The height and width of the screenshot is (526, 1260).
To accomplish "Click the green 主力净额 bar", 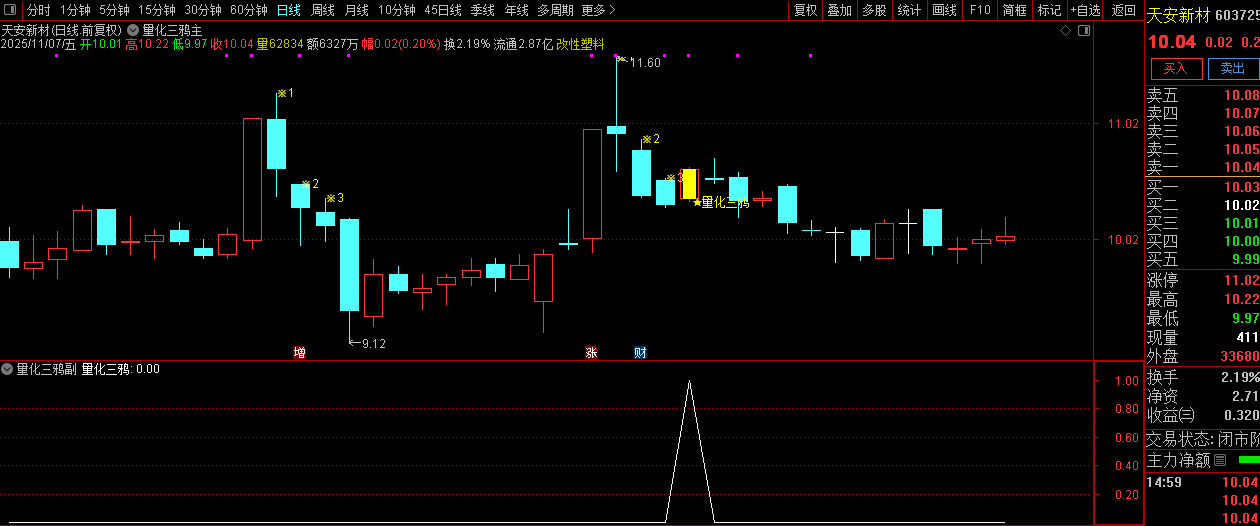I will [x=1249, y=460].
